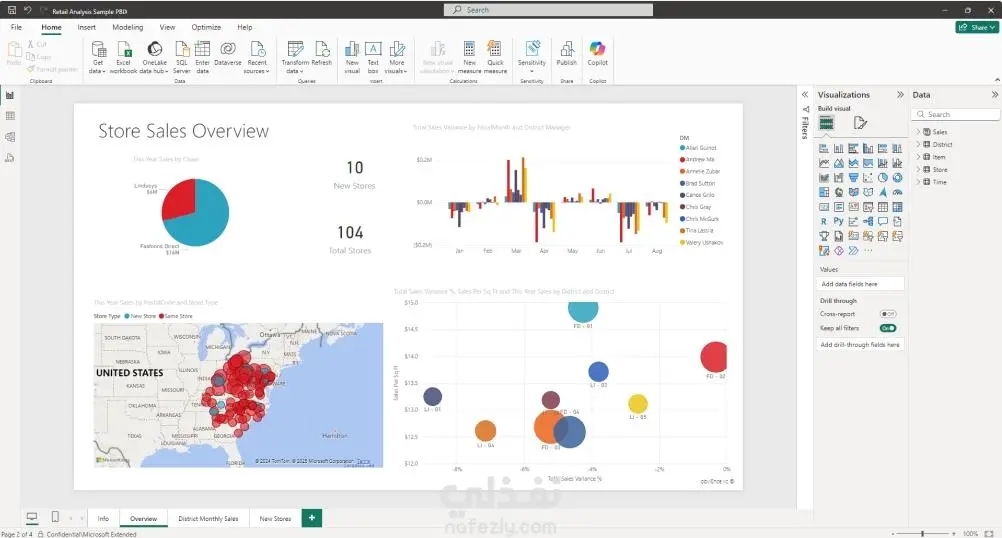The height and width of the screenshot is (538, 1002).
Task: Open the Enter data table tool
Action: pyautogui.click(x=203, y=58)
